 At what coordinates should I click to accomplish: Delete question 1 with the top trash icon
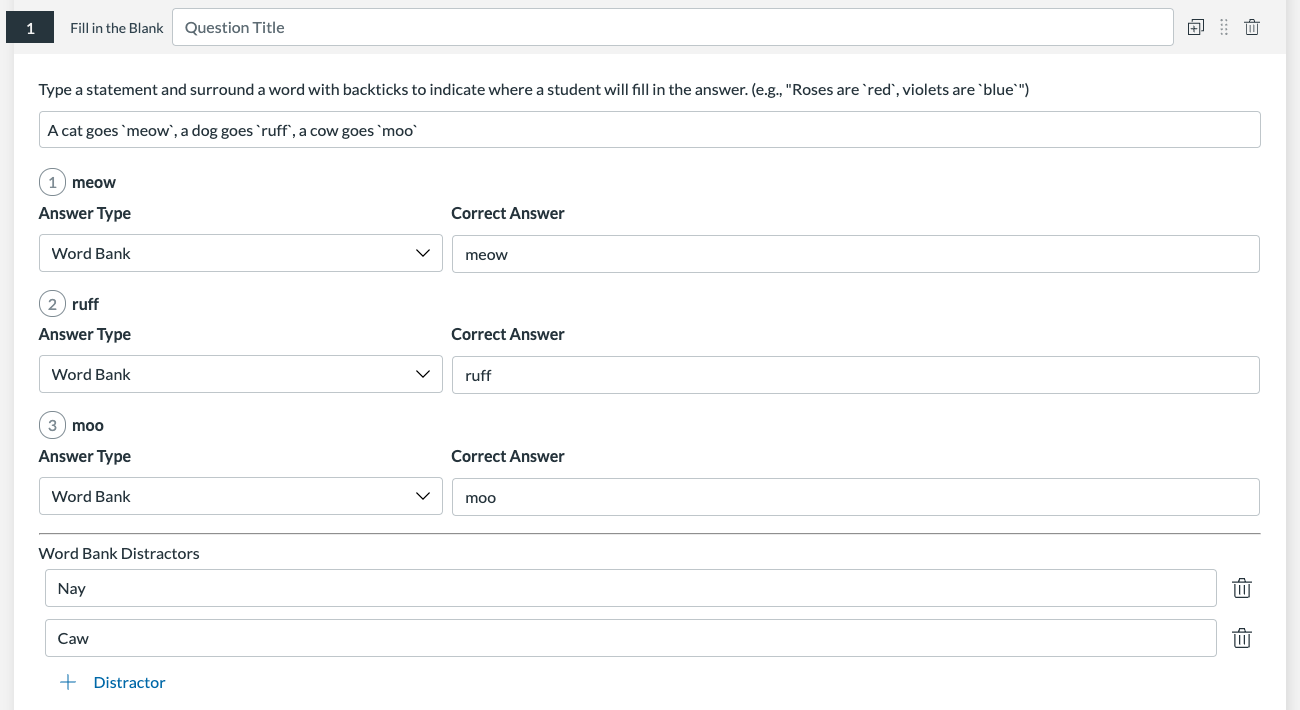coord(1252,28)
